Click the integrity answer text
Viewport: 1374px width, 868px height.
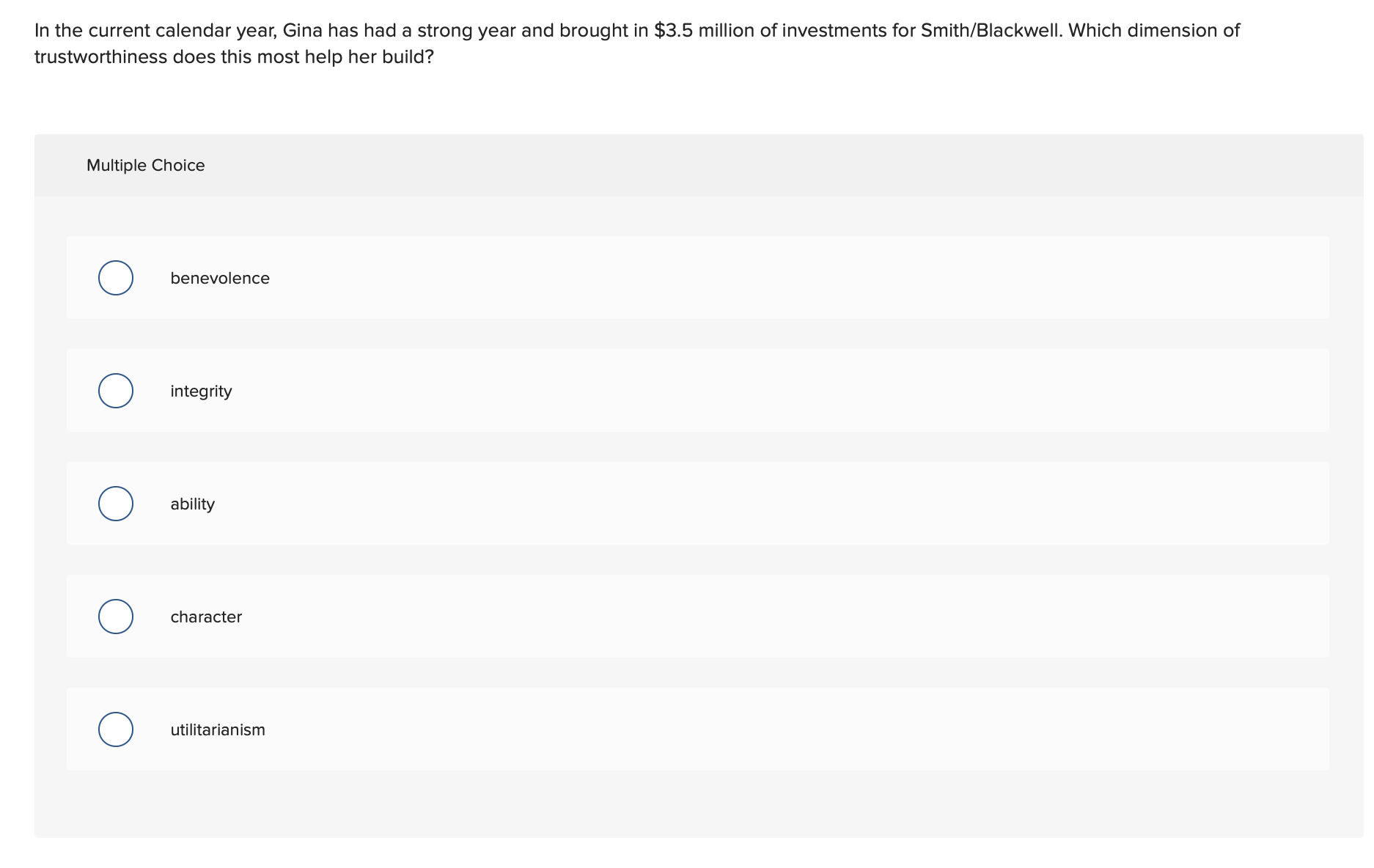pos(201,391)
